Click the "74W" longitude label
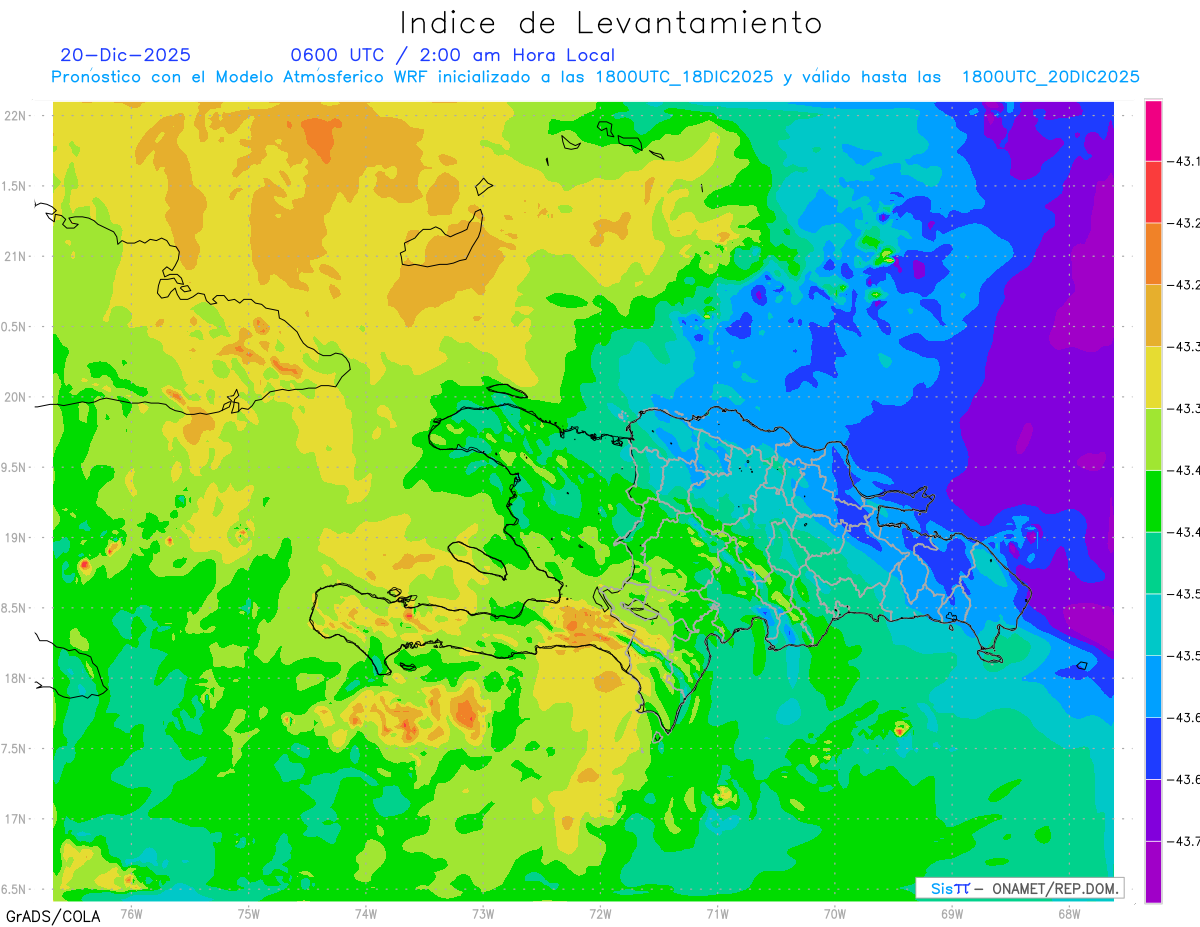This screenshot has width=1200, height=927. tap(365, 913)
